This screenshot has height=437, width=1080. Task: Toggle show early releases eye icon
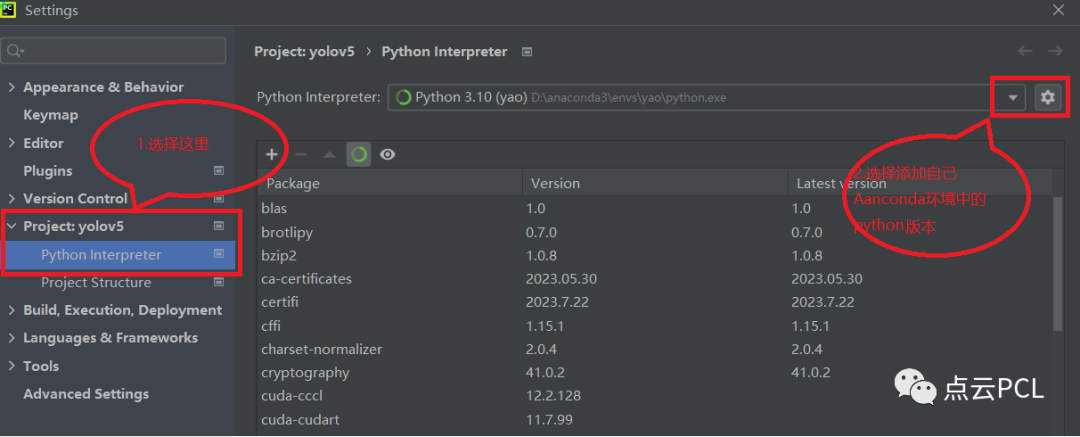[387, 154]
